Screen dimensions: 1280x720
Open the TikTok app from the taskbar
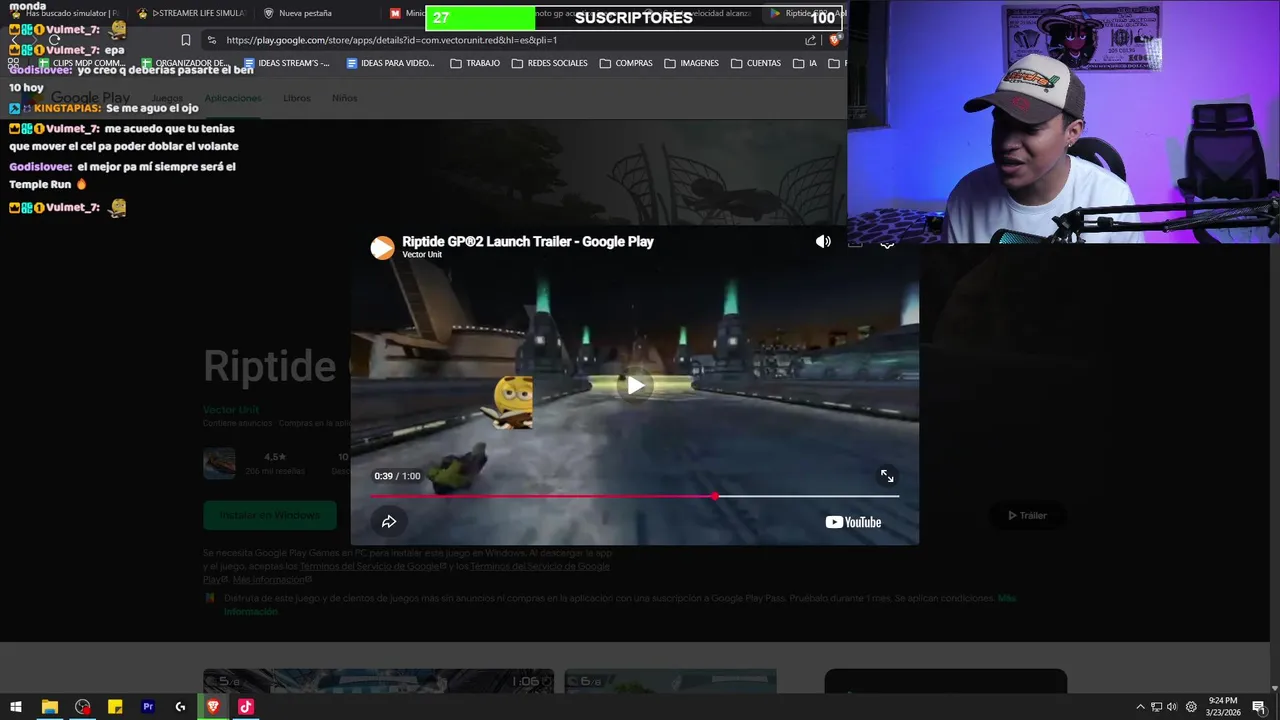246,707
